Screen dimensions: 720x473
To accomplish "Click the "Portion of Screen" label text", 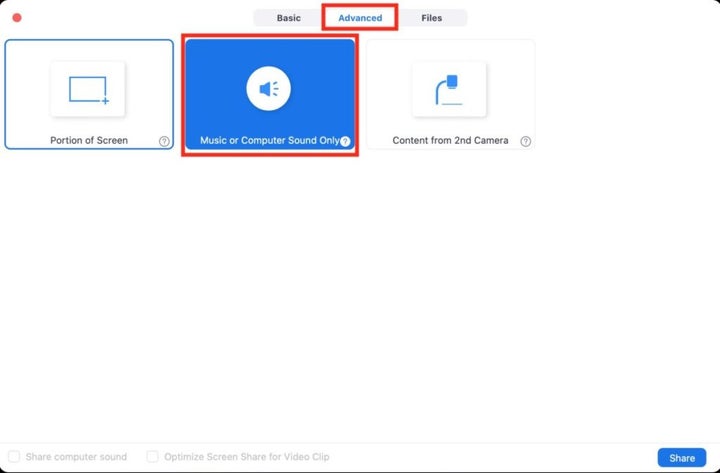I will (89, 141).
